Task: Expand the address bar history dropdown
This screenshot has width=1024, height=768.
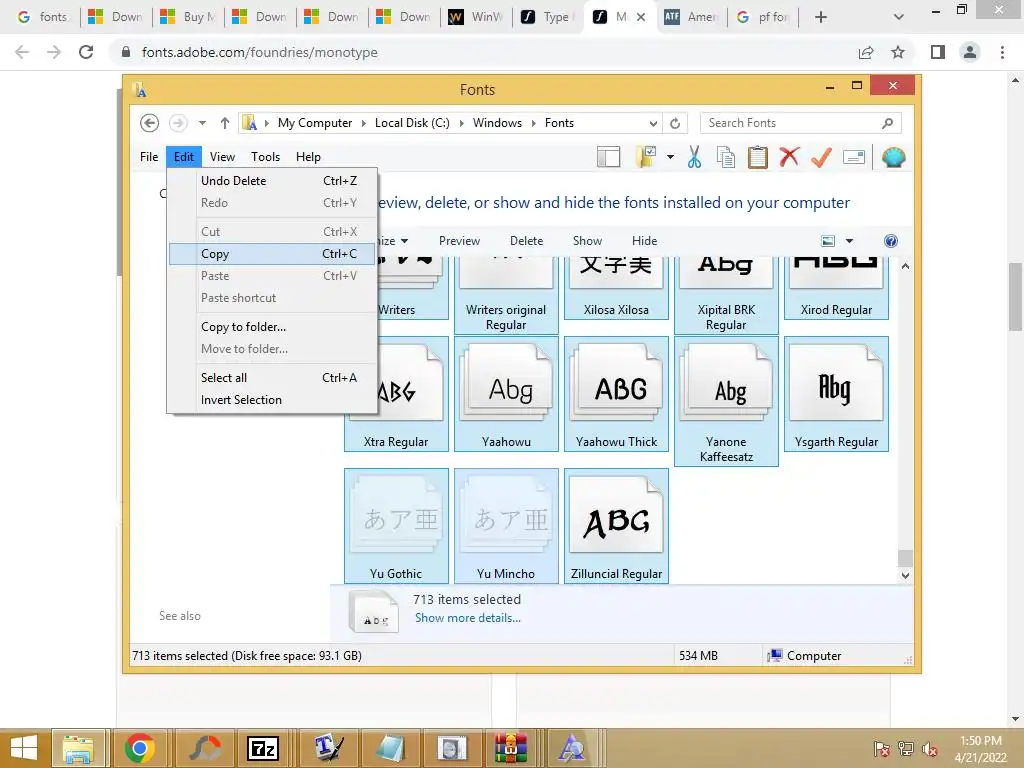Action: (652, 123)
